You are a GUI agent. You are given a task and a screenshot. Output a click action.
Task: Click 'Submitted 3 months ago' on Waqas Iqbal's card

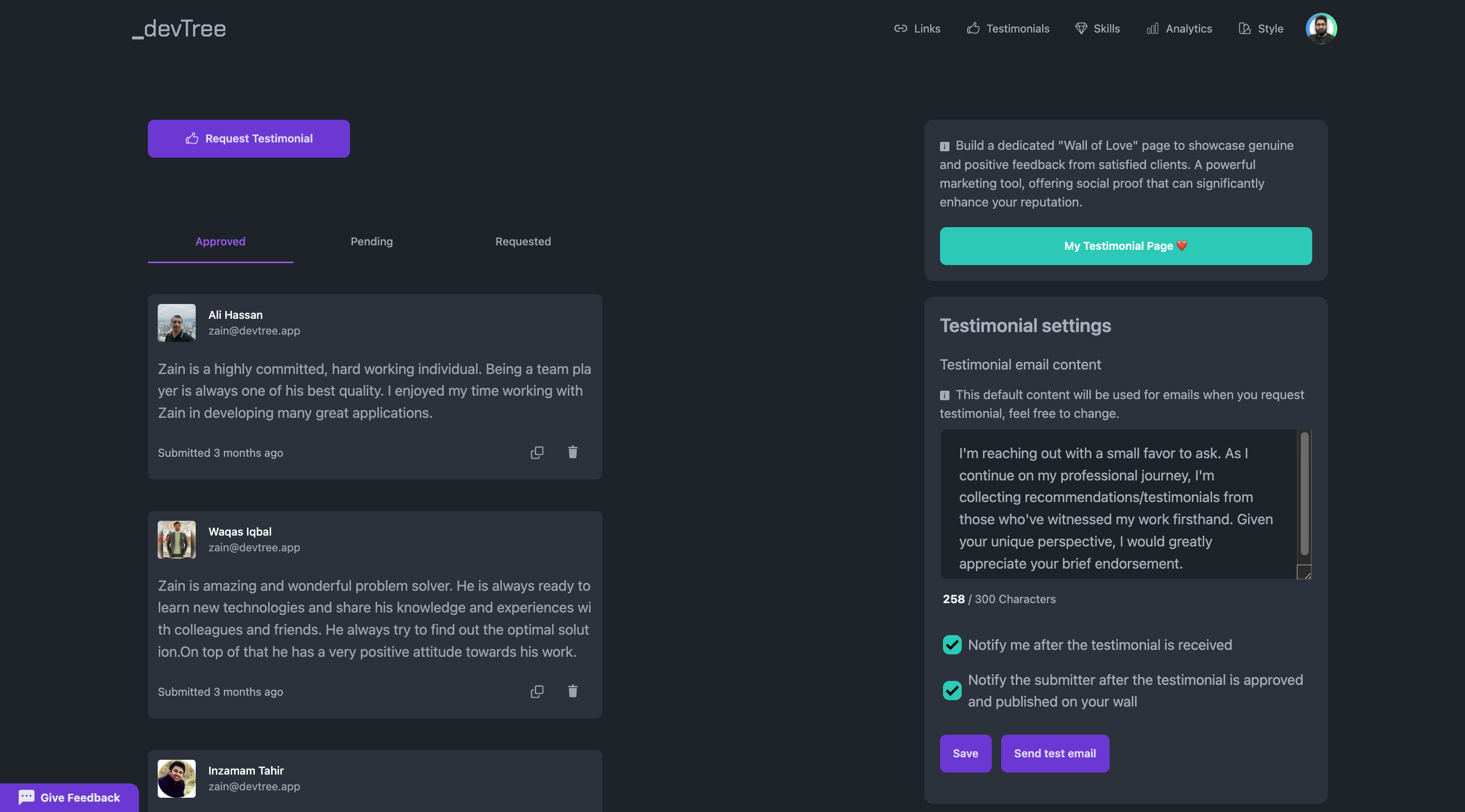click(x=220, y=691)
